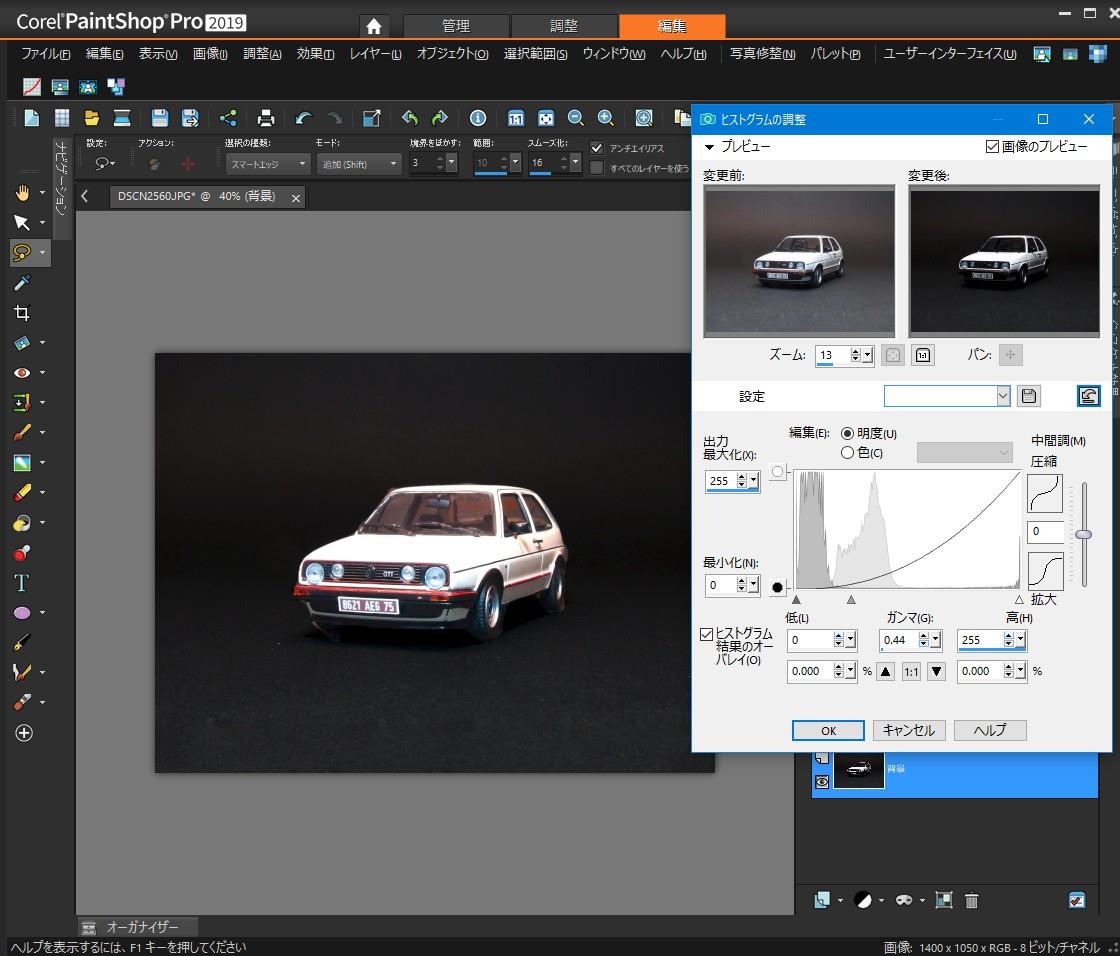Viewport: 1120px width, 956px height.
Task: Delete layer with trash icon
Action: pos(971,900)
